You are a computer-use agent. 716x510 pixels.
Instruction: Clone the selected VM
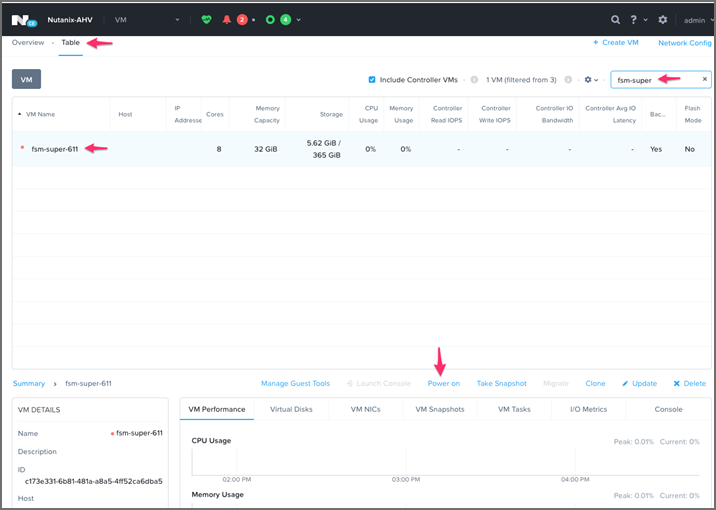point(595,384)
